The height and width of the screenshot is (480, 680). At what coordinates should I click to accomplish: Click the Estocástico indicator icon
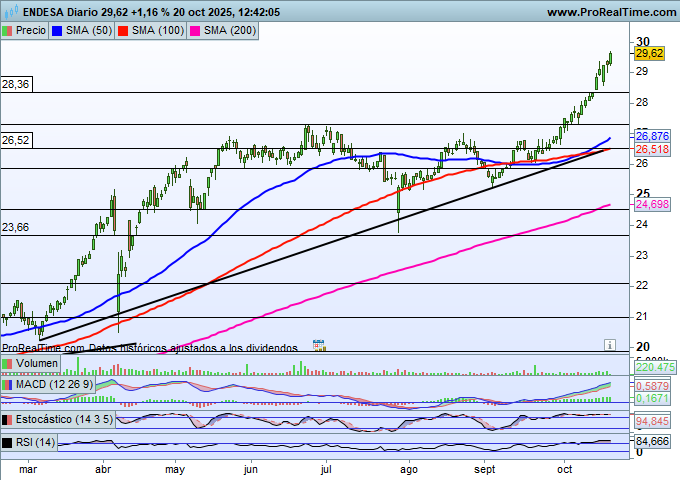click(x=9, y=420)
